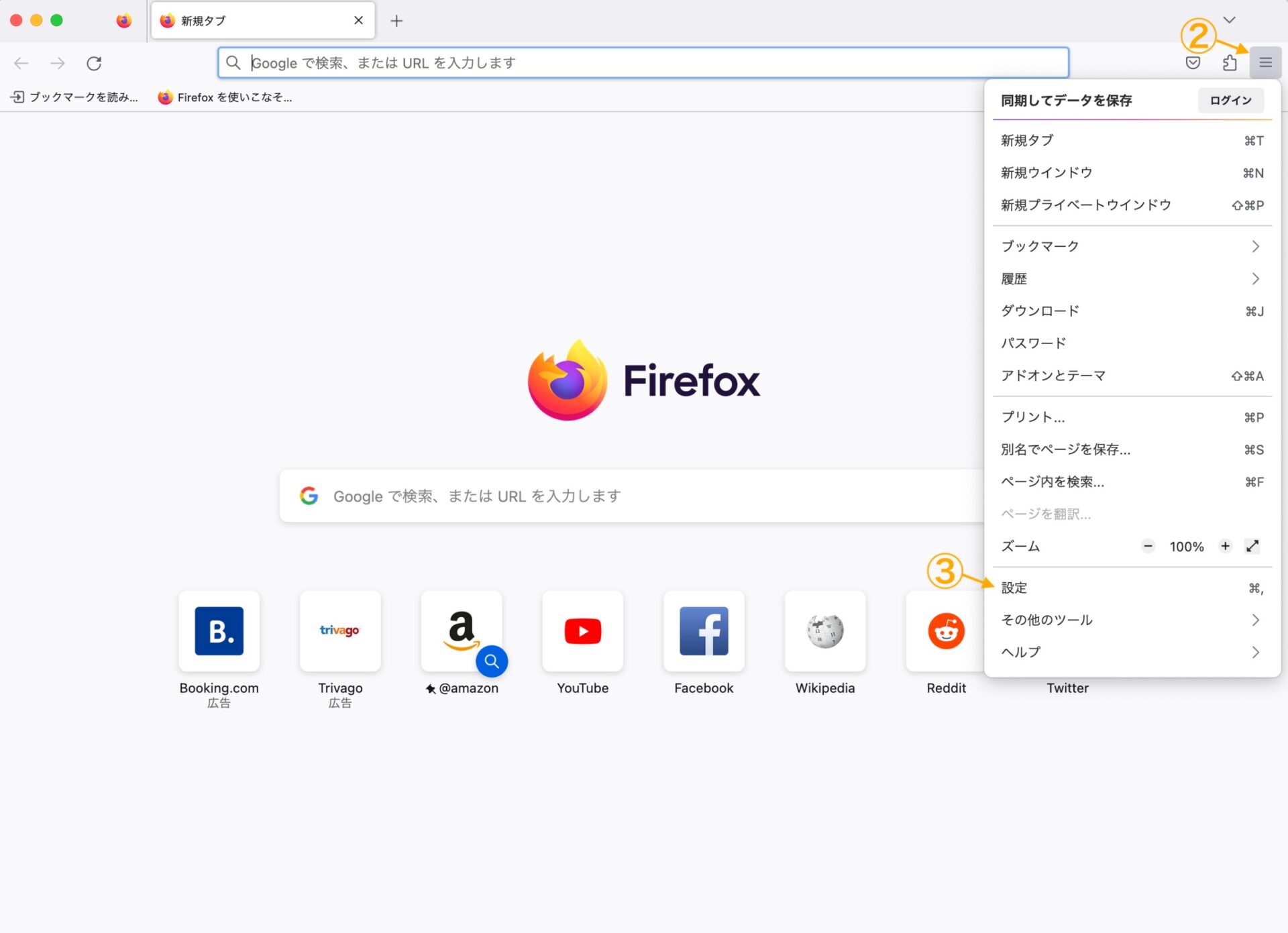1288x933 pixels.
Task: Open the Trivago shortcut tile
Action: coord(340,630)
